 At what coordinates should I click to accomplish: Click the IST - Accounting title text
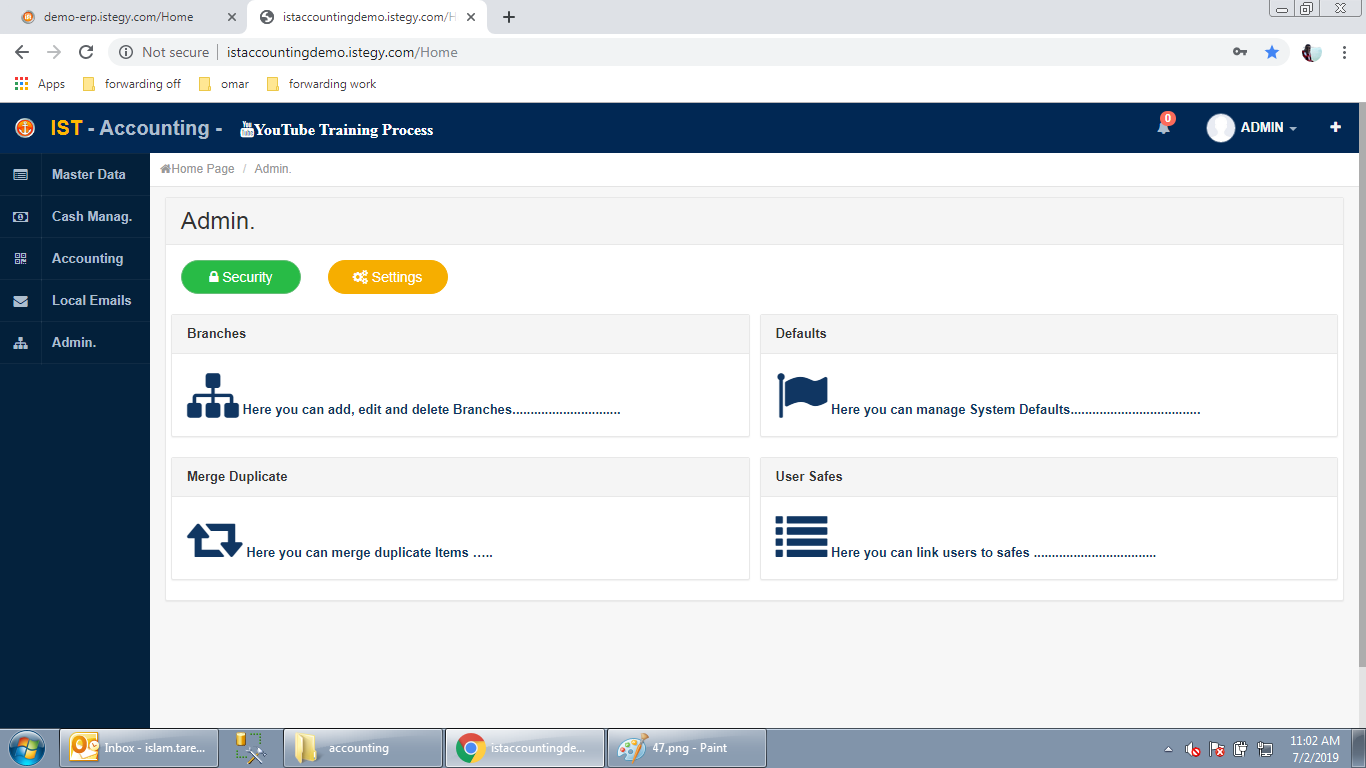tap(136, 128)
